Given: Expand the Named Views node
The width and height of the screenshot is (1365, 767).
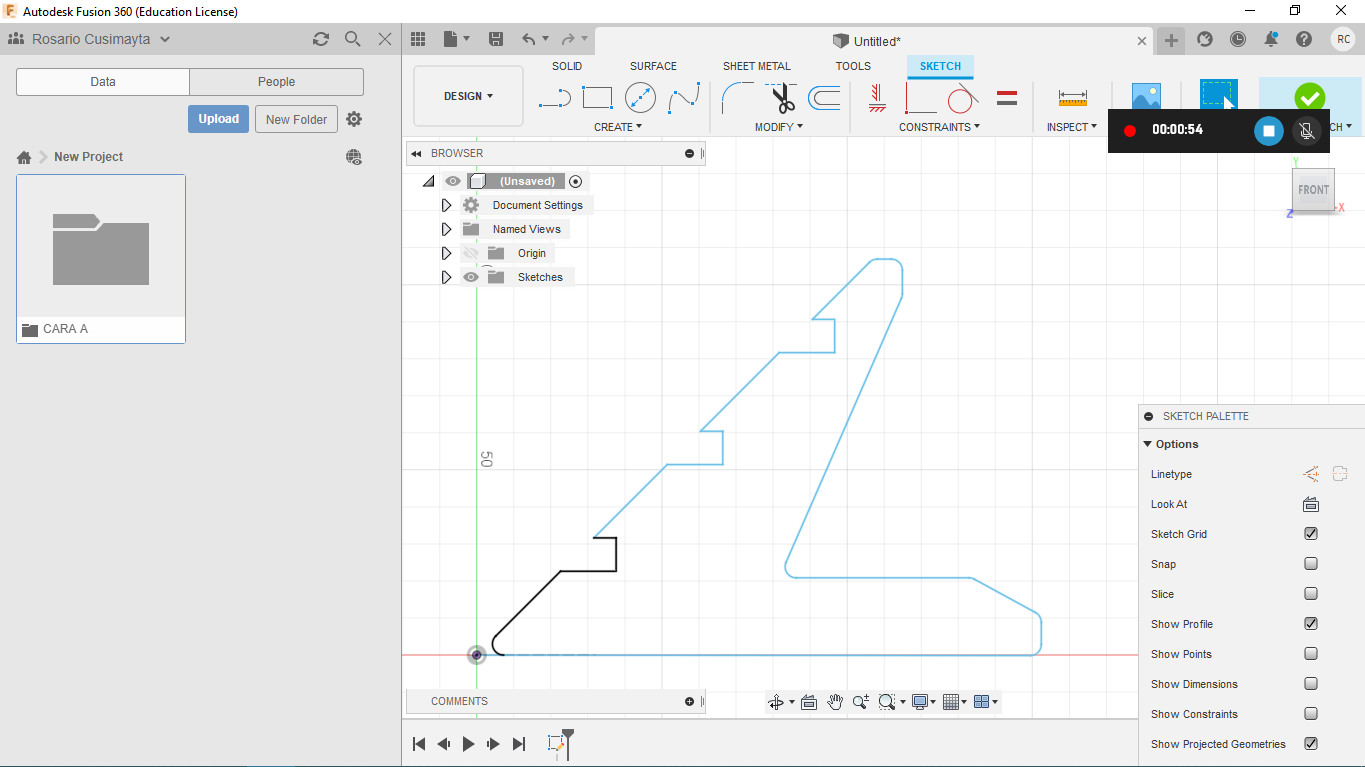Looking at the screenshot, I should (447, 229).
